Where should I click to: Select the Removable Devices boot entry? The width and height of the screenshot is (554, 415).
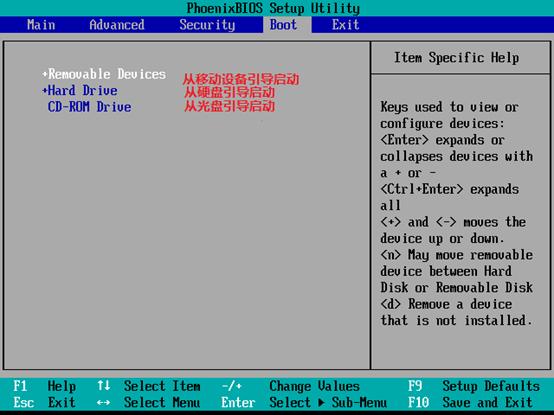click(x=107, y=74)
